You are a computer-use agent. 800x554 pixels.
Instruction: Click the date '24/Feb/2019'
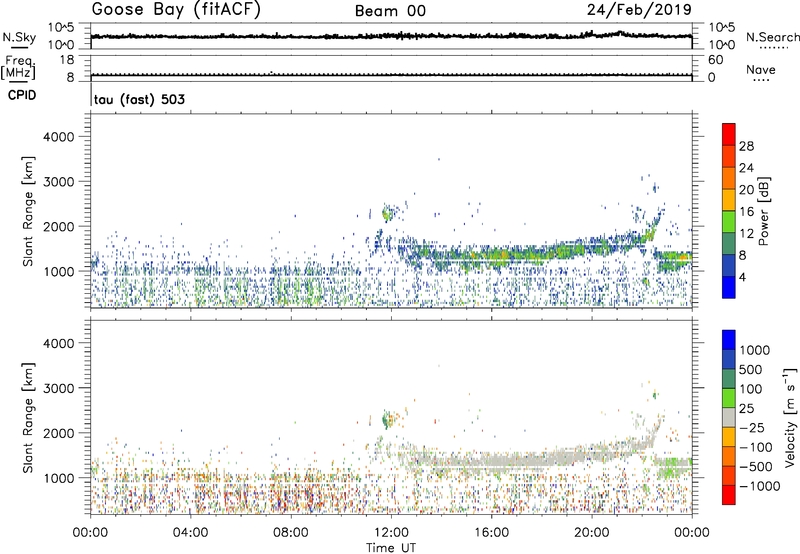click(639, 9)
